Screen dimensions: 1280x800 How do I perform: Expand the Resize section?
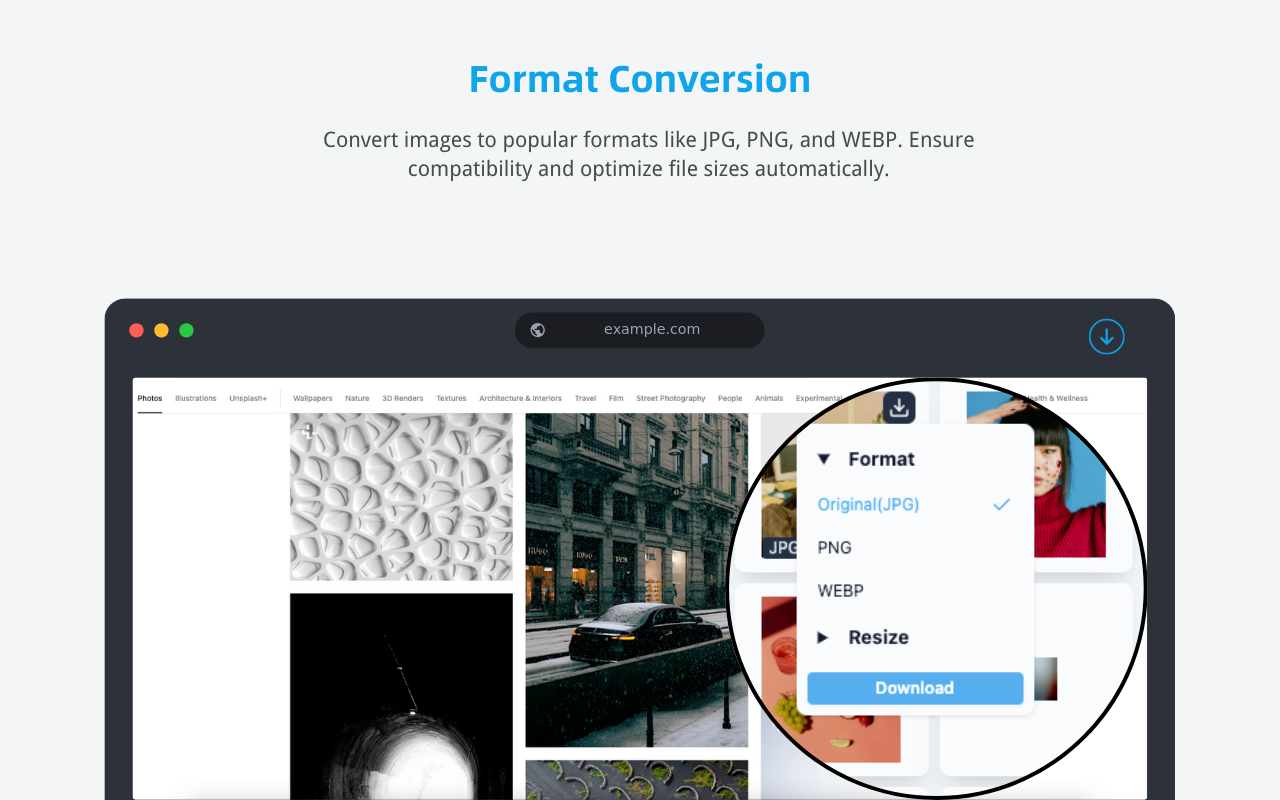823,637
